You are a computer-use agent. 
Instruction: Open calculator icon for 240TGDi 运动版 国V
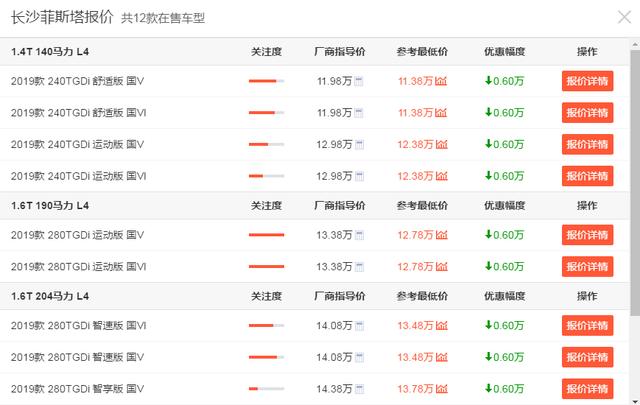pyautogui.click(x=359, y=145)
